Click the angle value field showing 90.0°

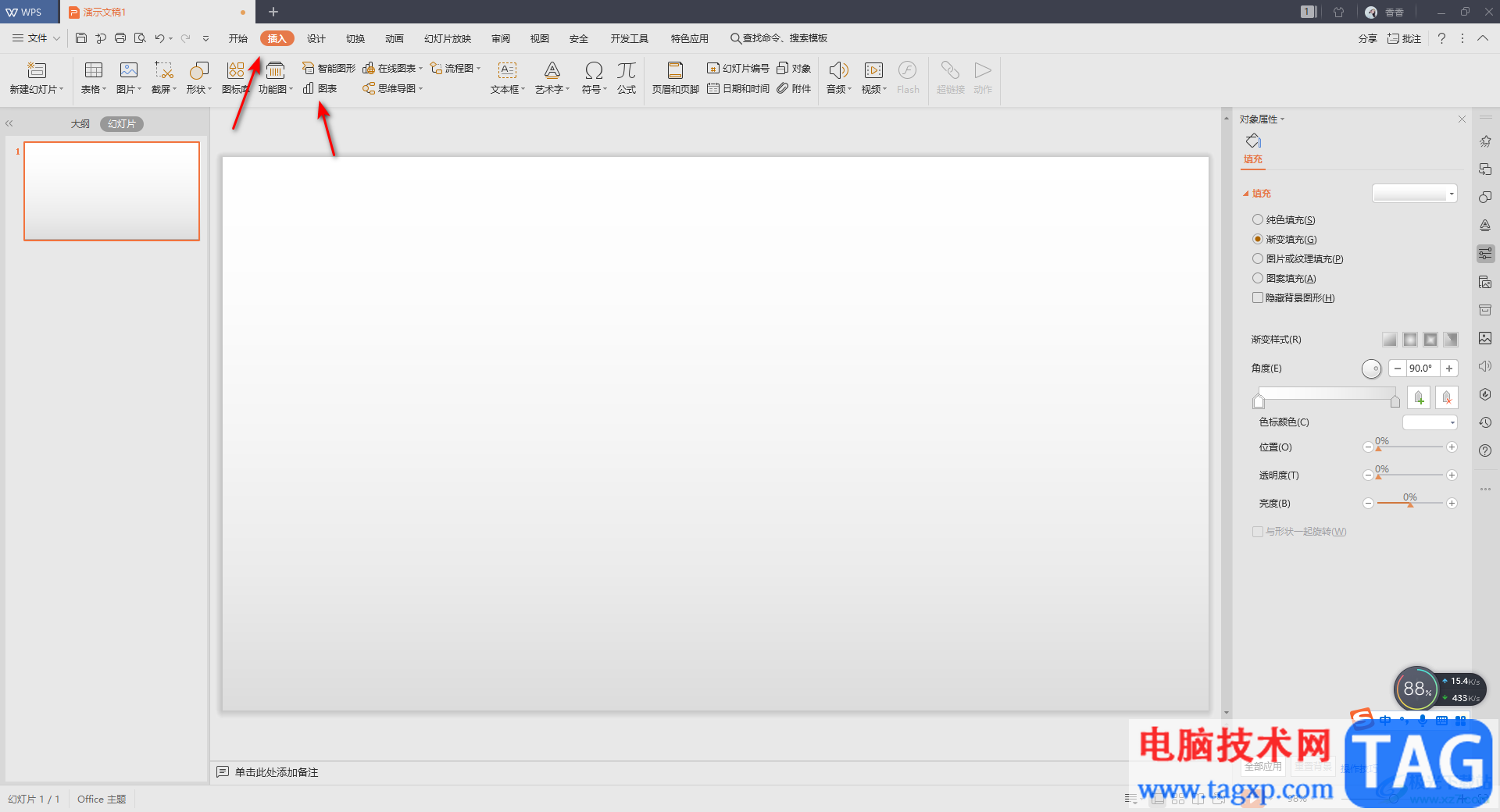tap(1423, 369)
